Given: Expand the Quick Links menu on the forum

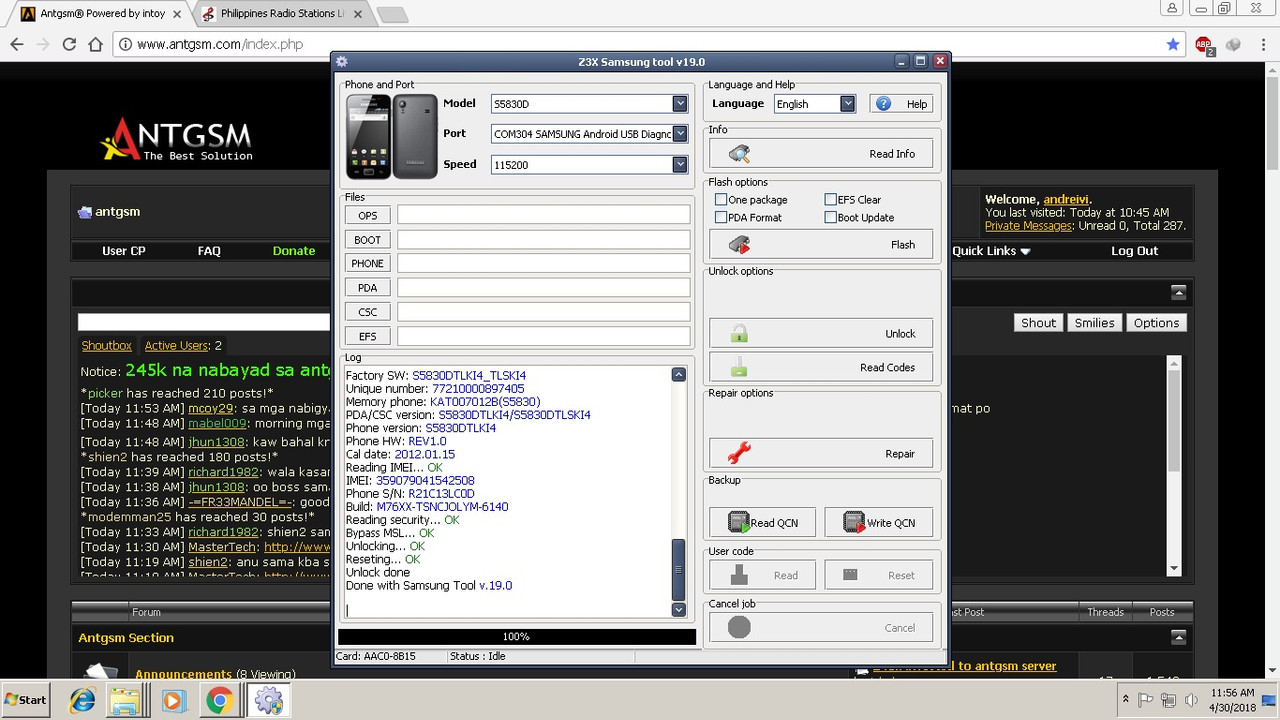Looking at the screenshot, I should (x=991, y=251).
